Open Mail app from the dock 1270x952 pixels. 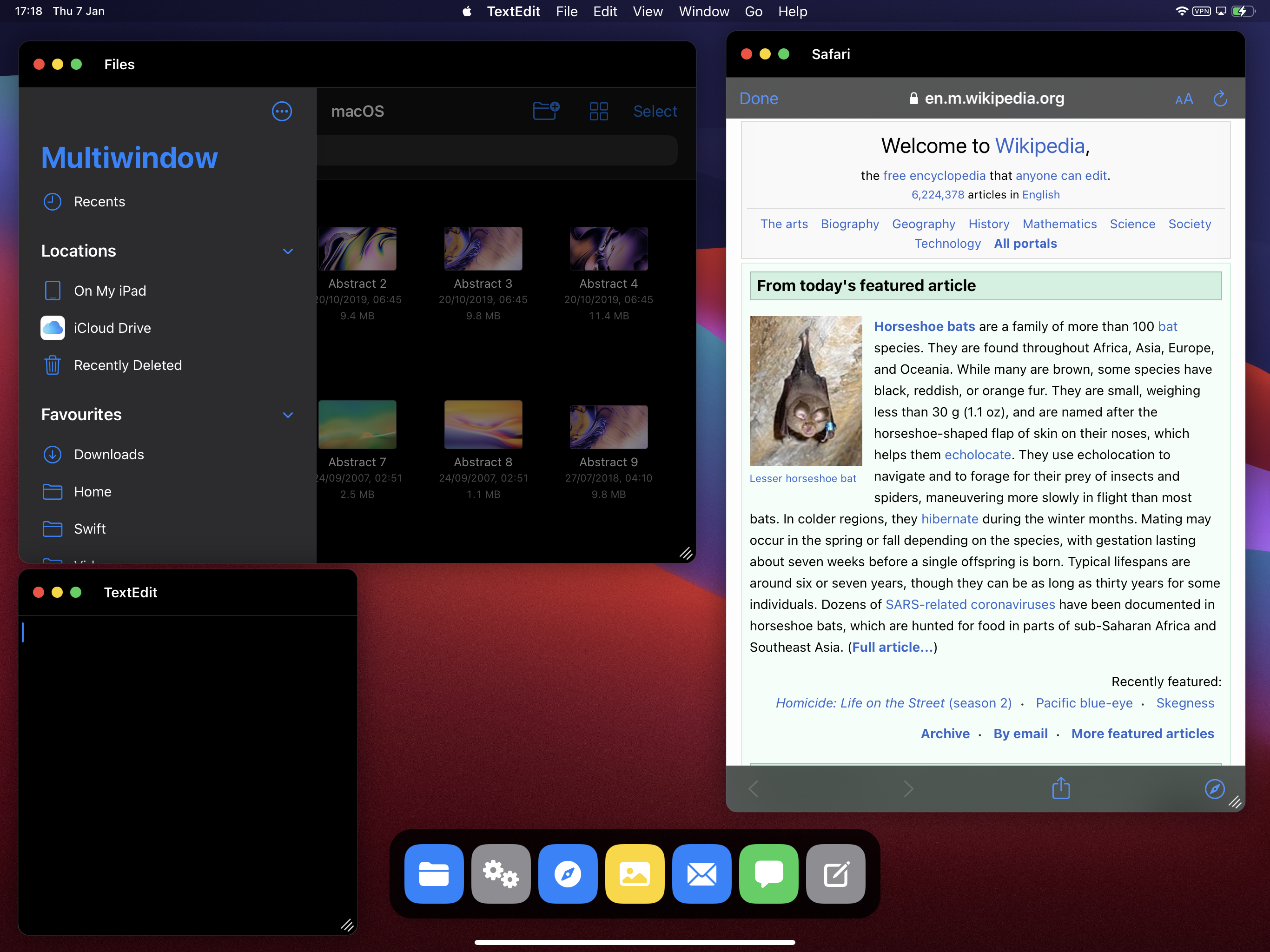pos(701,873)
